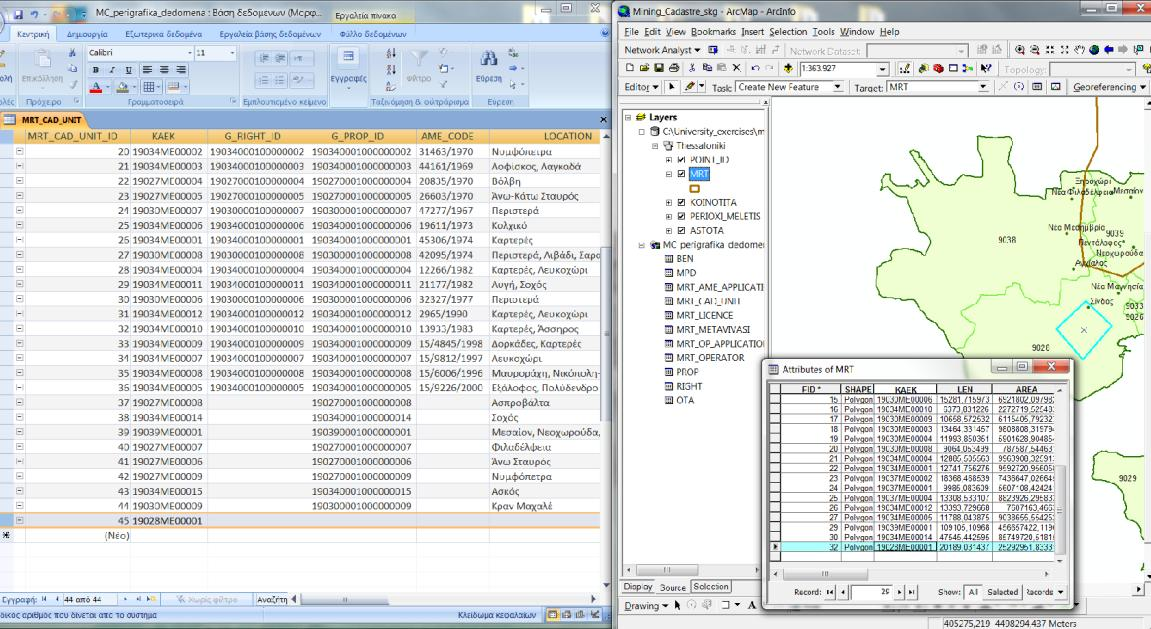Screen dimensions: 1151x629
Task: Open the ArcMap File menu
Action: [631, 32]
